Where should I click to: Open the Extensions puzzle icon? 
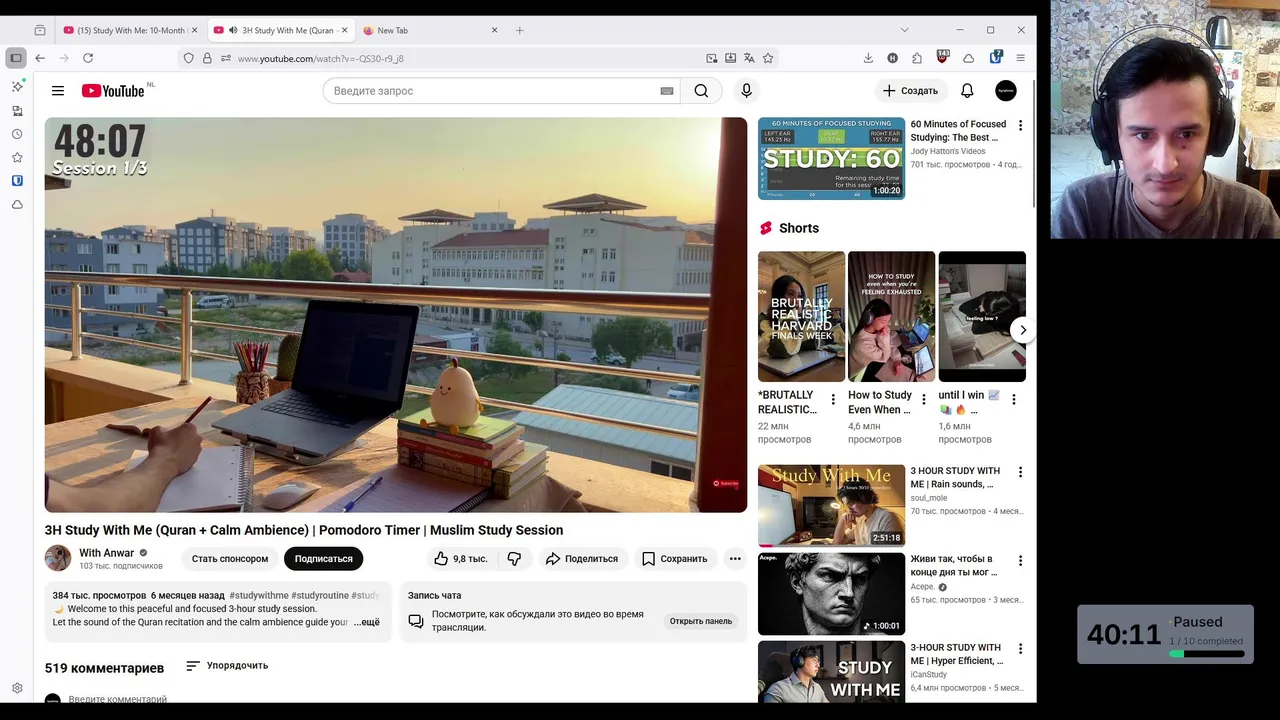(x=917, y=58)
